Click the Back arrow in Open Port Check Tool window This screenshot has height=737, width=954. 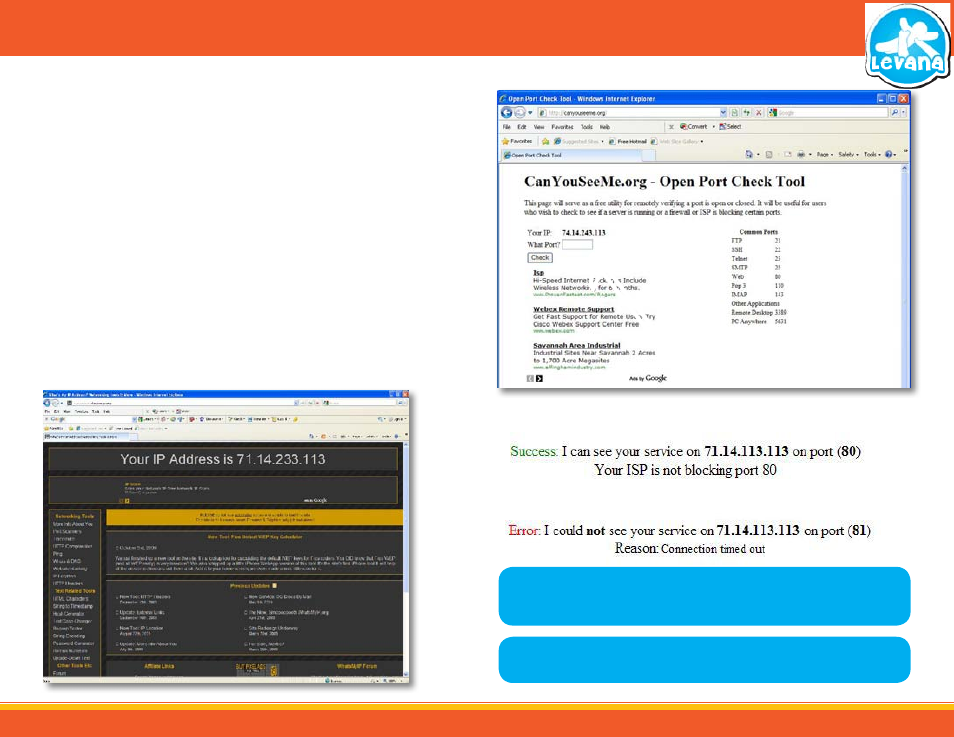tap(506, 113)
